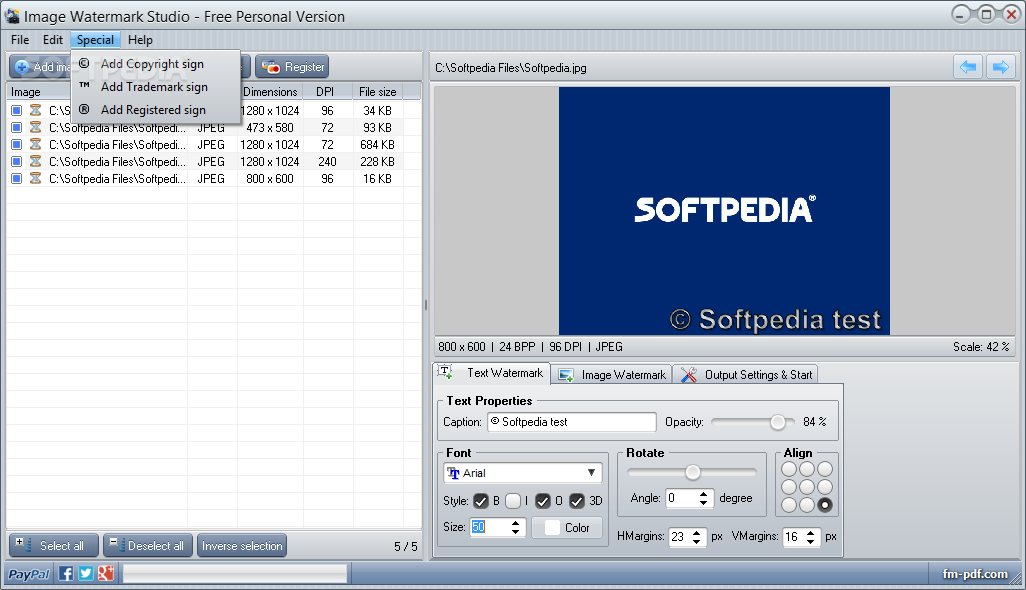Sort by the DPI column header
The width and height of the screenshot is (1026, 590).
(x=327, y=92)
